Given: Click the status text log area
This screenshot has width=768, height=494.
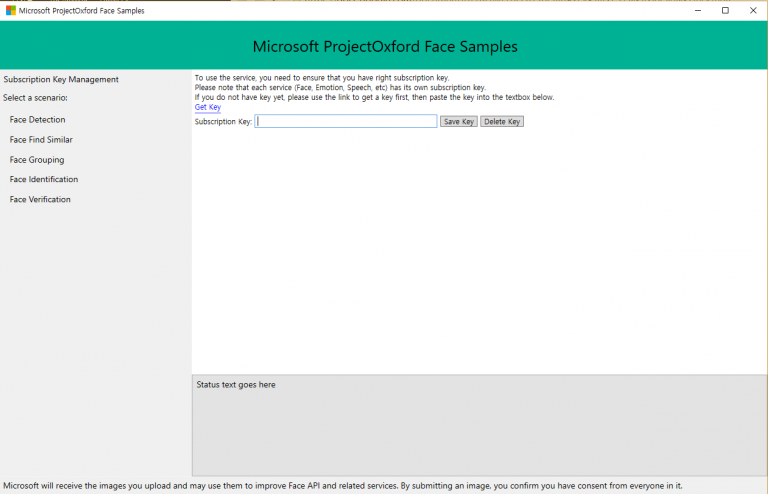Looking at the screenshot, I should click(478, 425).
